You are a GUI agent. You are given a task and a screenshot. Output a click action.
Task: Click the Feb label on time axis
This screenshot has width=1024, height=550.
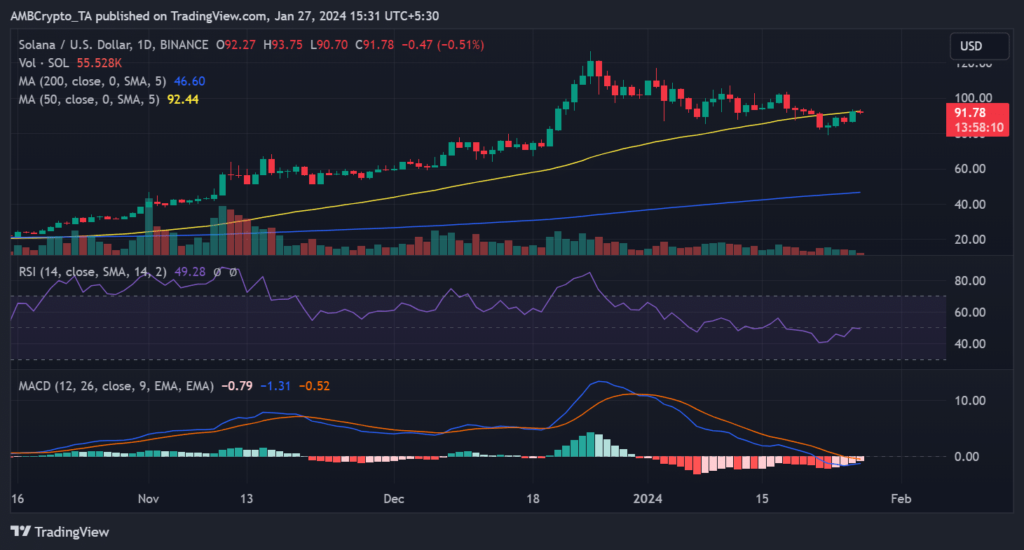coord(901,499)
